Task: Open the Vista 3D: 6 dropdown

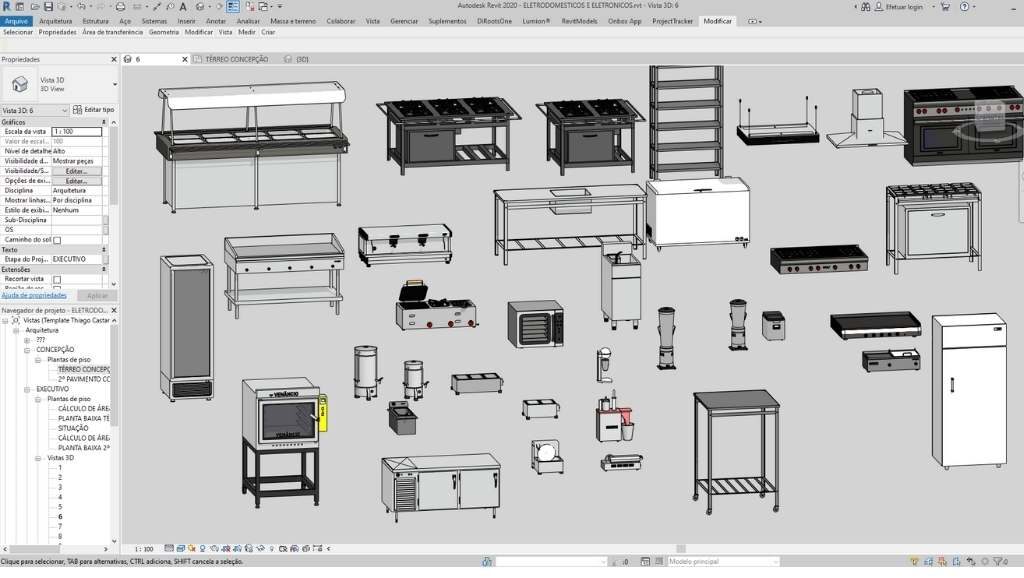Action: click(x=64, y=109)
